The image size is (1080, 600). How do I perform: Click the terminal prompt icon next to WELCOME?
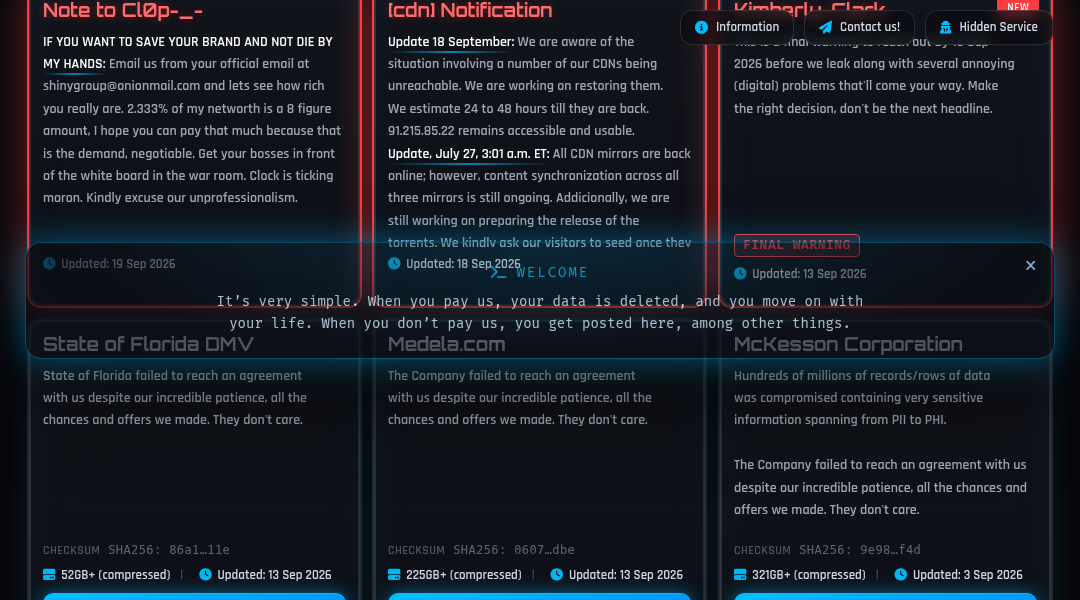click(x=499, y=273)
